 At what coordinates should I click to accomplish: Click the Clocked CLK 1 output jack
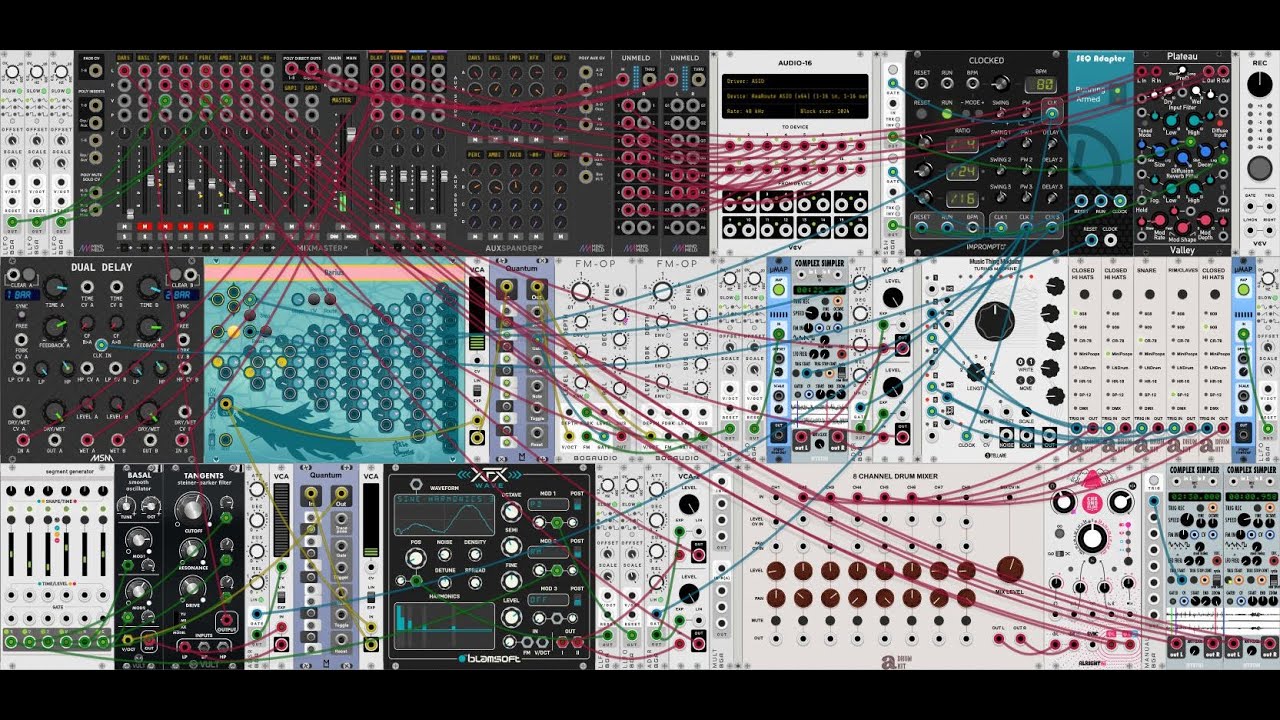click(x=1001, y=228)
